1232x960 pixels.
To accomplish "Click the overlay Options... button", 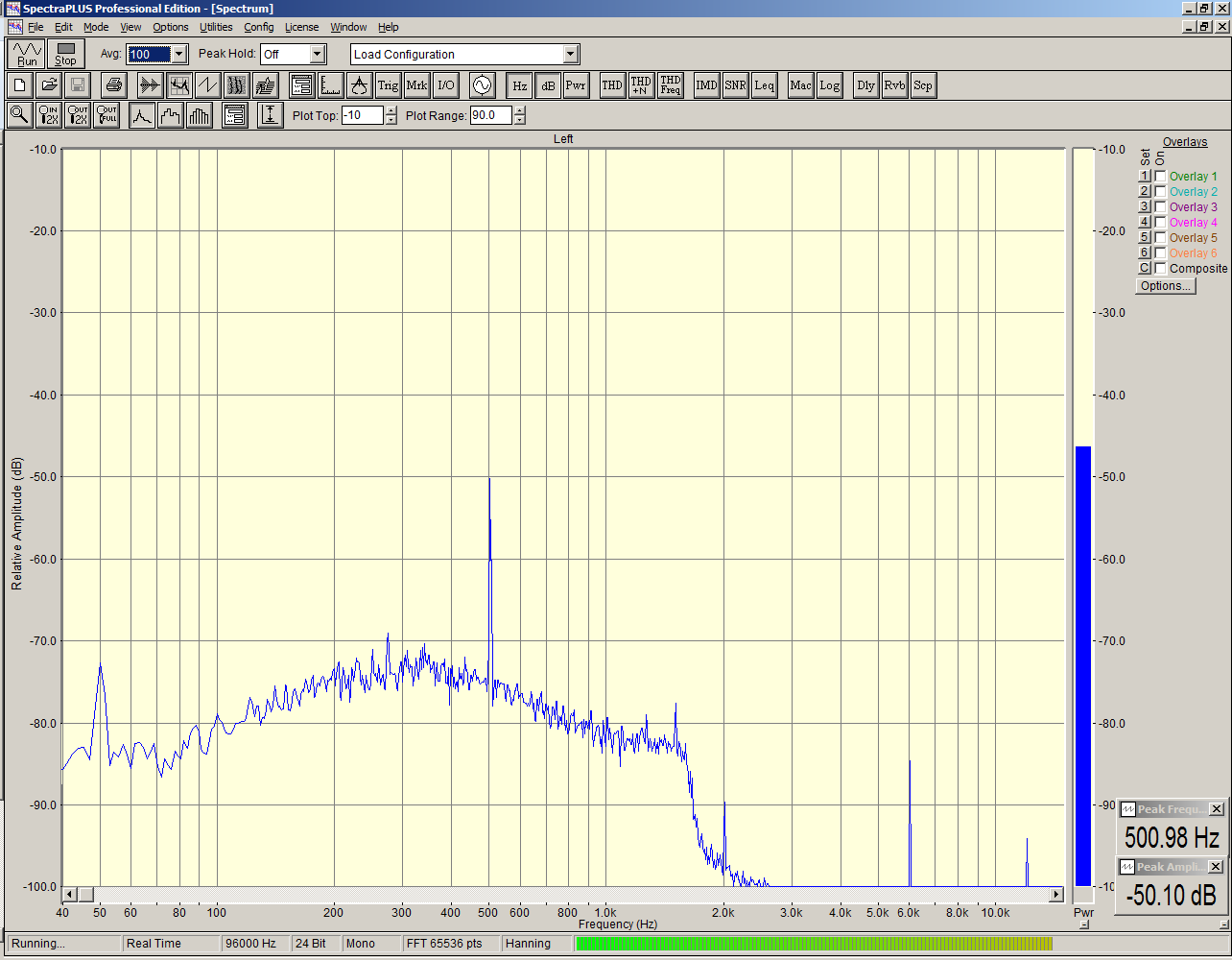I will click(1165, 286).
